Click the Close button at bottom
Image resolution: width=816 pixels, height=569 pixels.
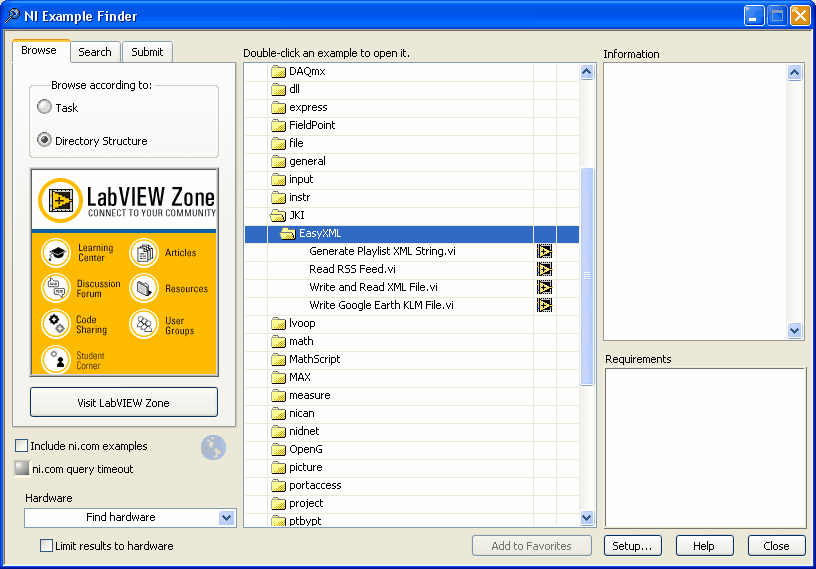[x=776, y=546]
